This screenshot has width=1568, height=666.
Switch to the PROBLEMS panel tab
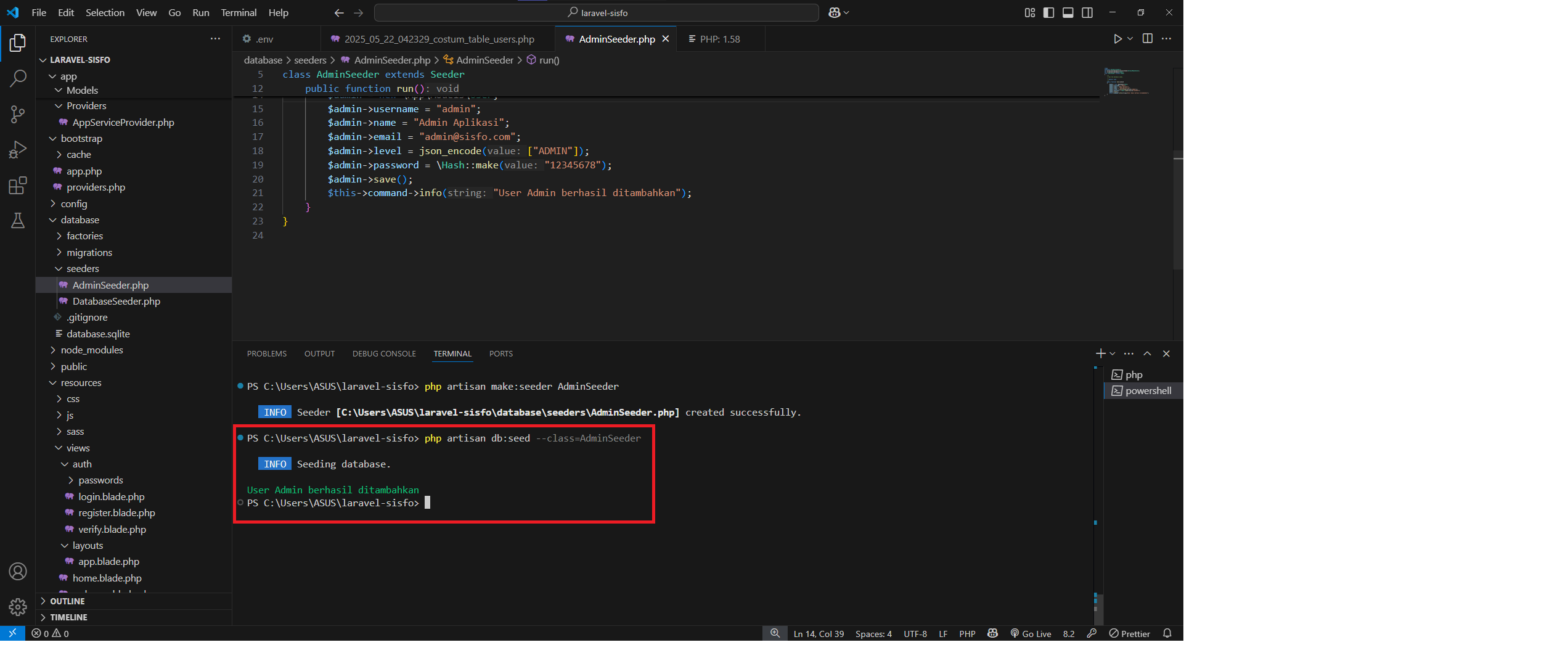(x=266, y=354)
